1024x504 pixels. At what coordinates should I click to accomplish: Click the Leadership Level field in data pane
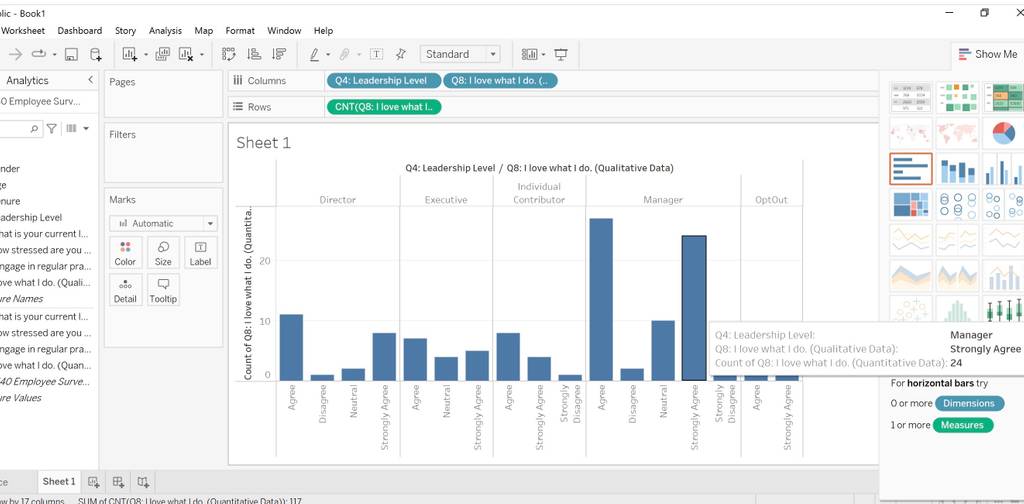30,217
